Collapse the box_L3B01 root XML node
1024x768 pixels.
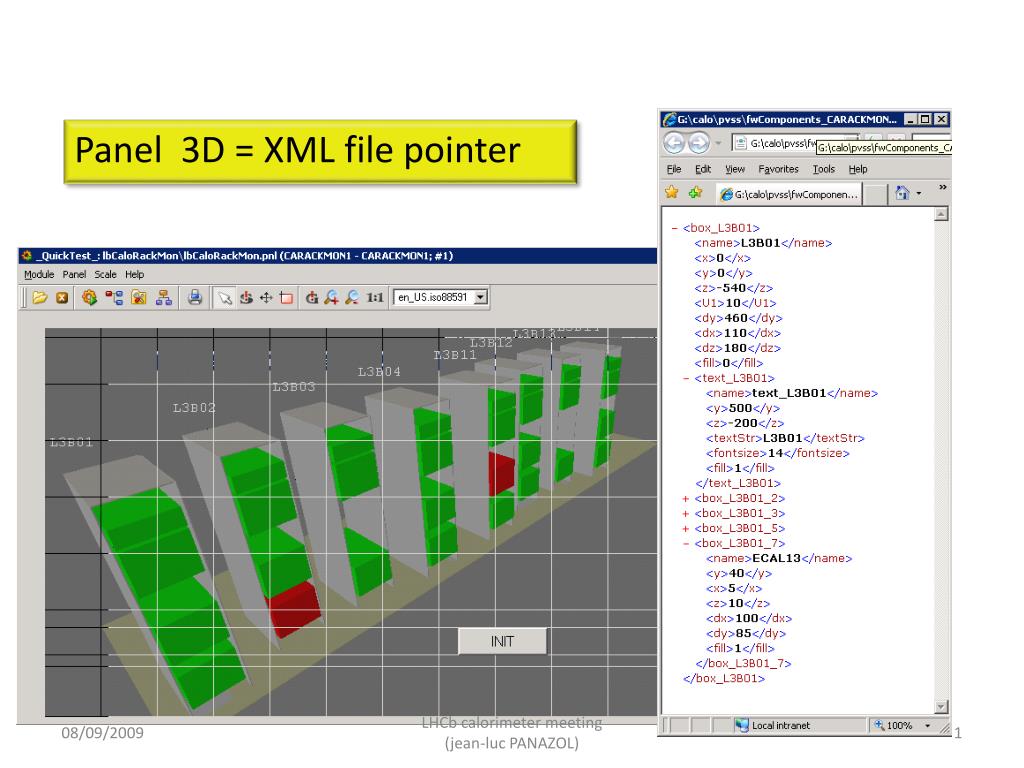pos(675,229)
